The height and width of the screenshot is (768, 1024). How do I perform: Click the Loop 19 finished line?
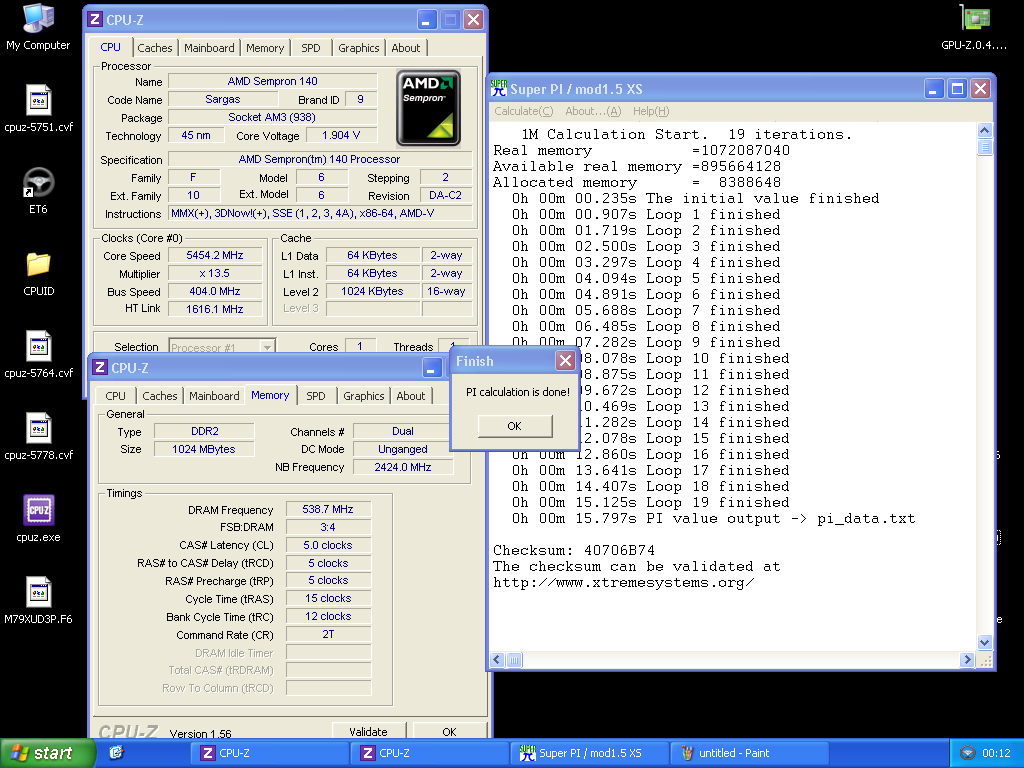pos(650,503)
